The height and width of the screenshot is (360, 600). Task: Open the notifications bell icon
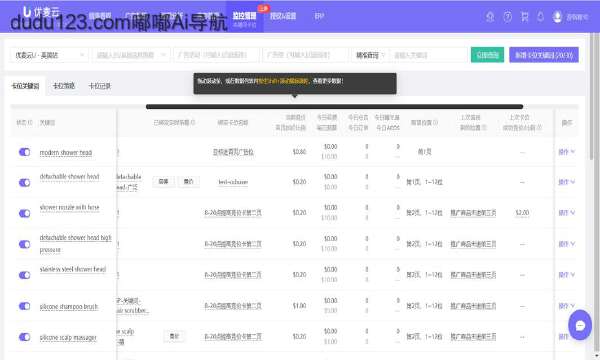540,17
